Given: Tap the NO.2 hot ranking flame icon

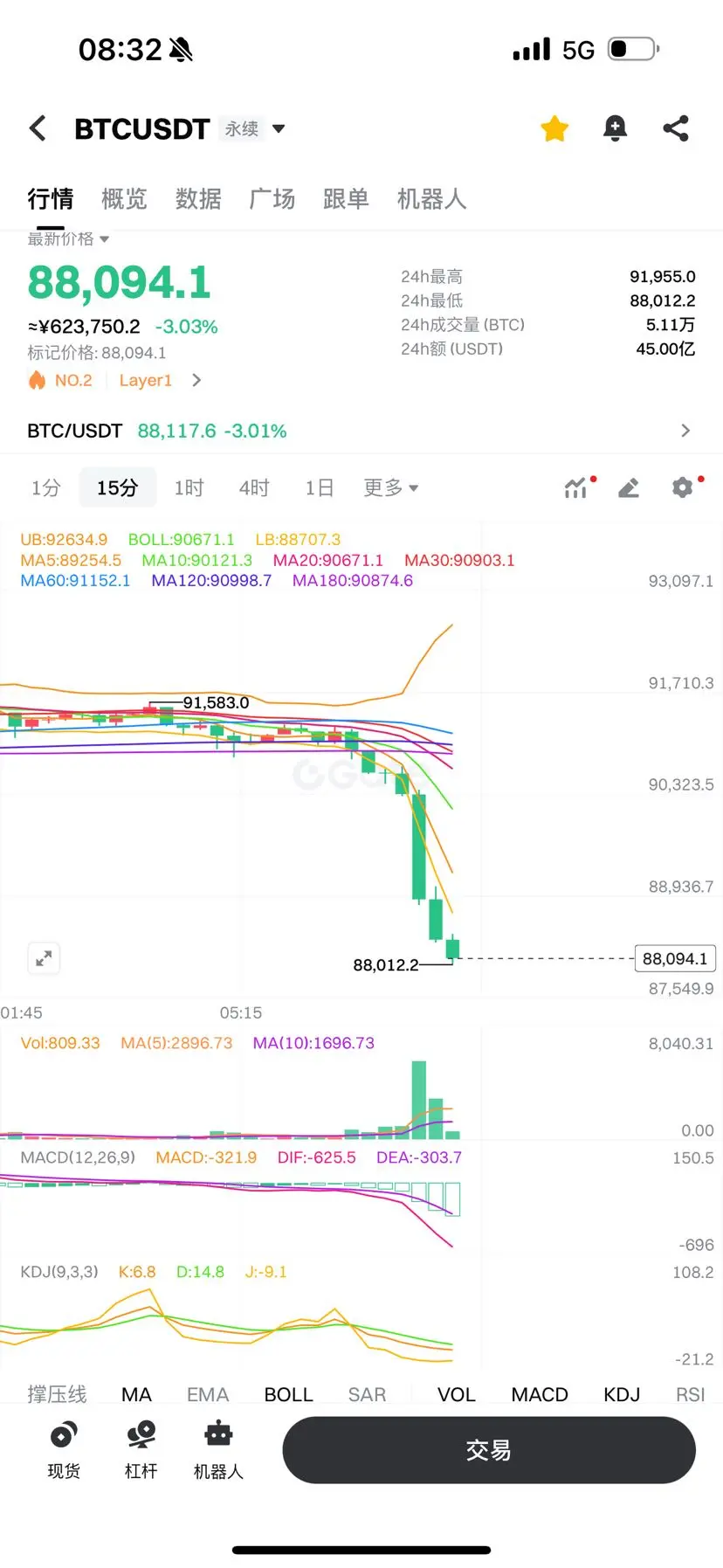Looking at the screenshot, I should click(x=37, y=380).
